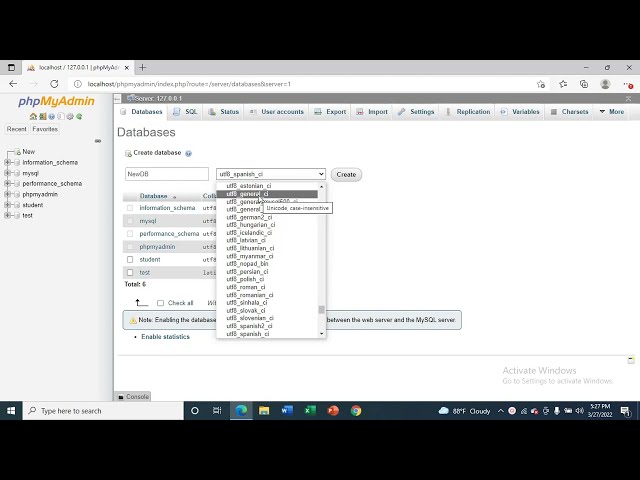The height and width of the screenshot is (480, 640).
Task: Tick the disabled information_schema checkbox
Action: click(130, 208)
